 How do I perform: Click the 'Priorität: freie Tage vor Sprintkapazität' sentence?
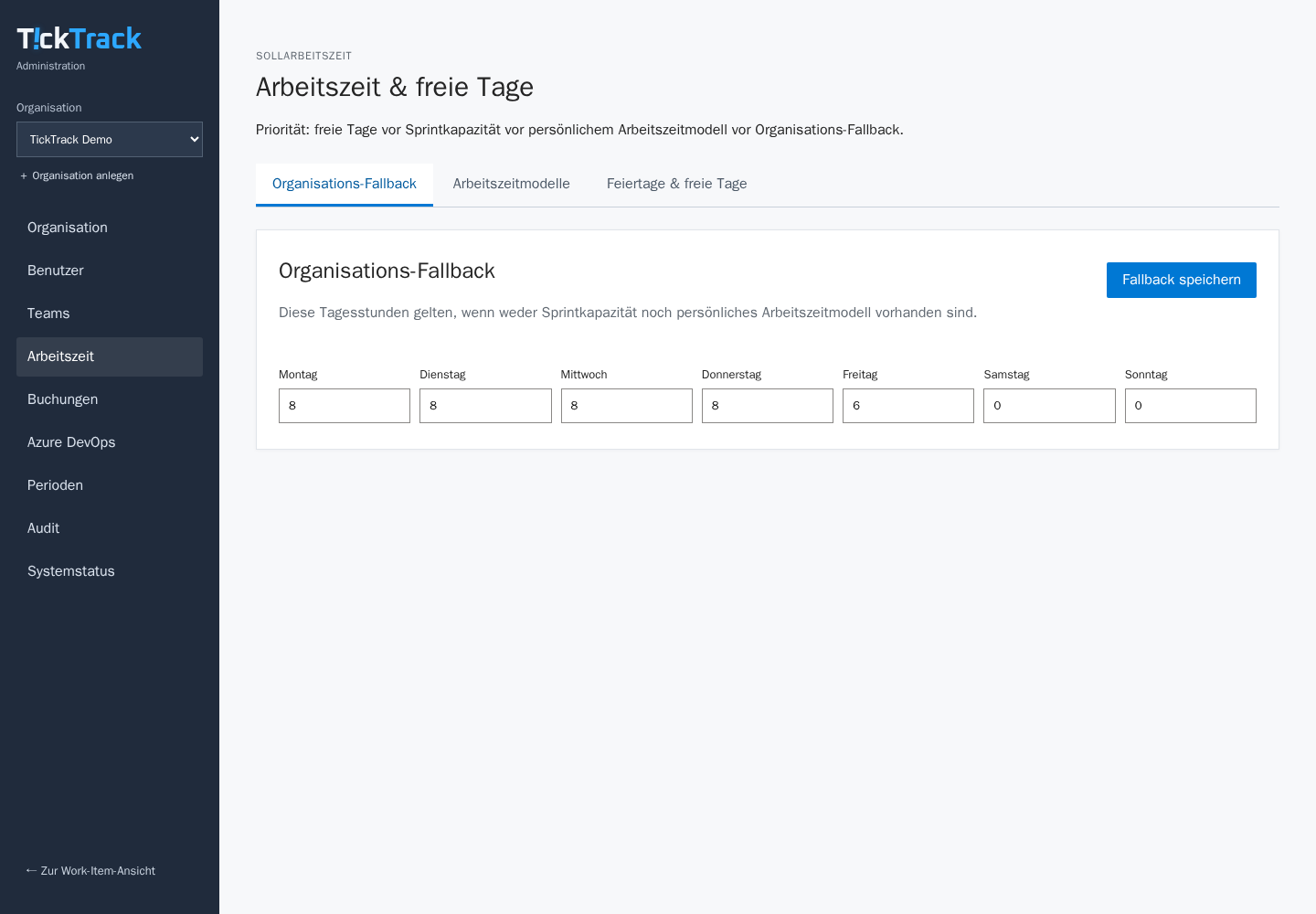point(579,130)
